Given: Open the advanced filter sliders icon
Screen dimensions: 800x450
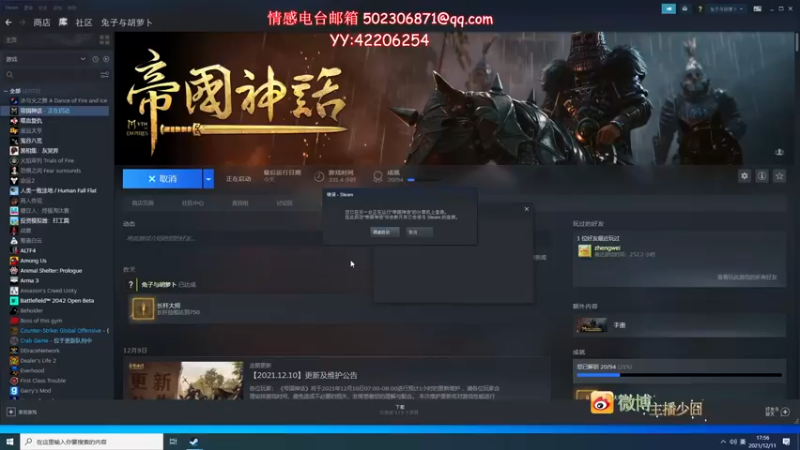Looking at the screenshot, I should point(105,75).
